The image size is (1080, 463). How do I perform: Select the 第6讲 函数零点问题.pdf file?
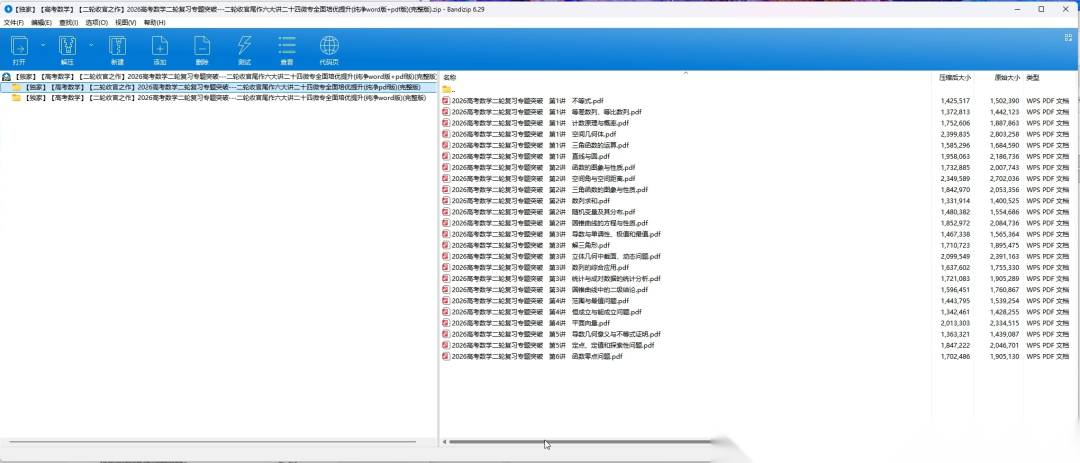[532, 356]
